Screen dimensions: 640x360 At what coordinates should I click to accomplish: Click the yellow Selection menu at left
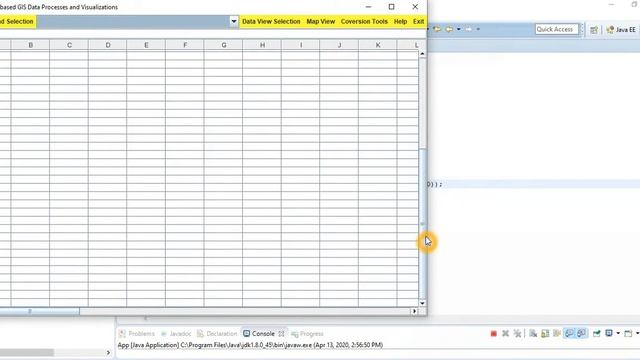point(18,21)
